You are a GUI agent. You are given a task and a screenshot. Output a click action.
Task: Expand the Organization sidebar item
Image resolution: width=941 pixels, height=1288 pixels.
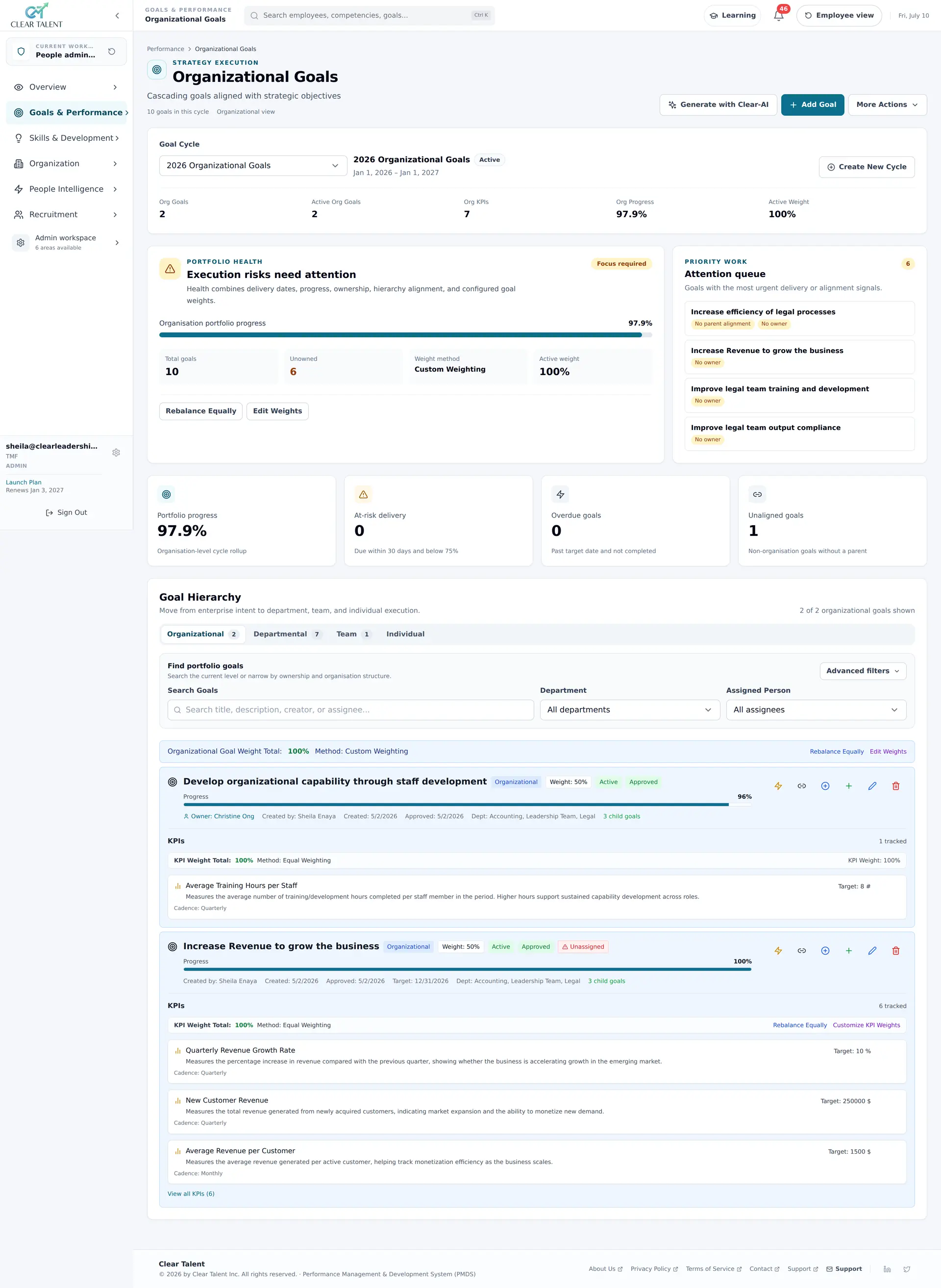(x=66, y=164)
